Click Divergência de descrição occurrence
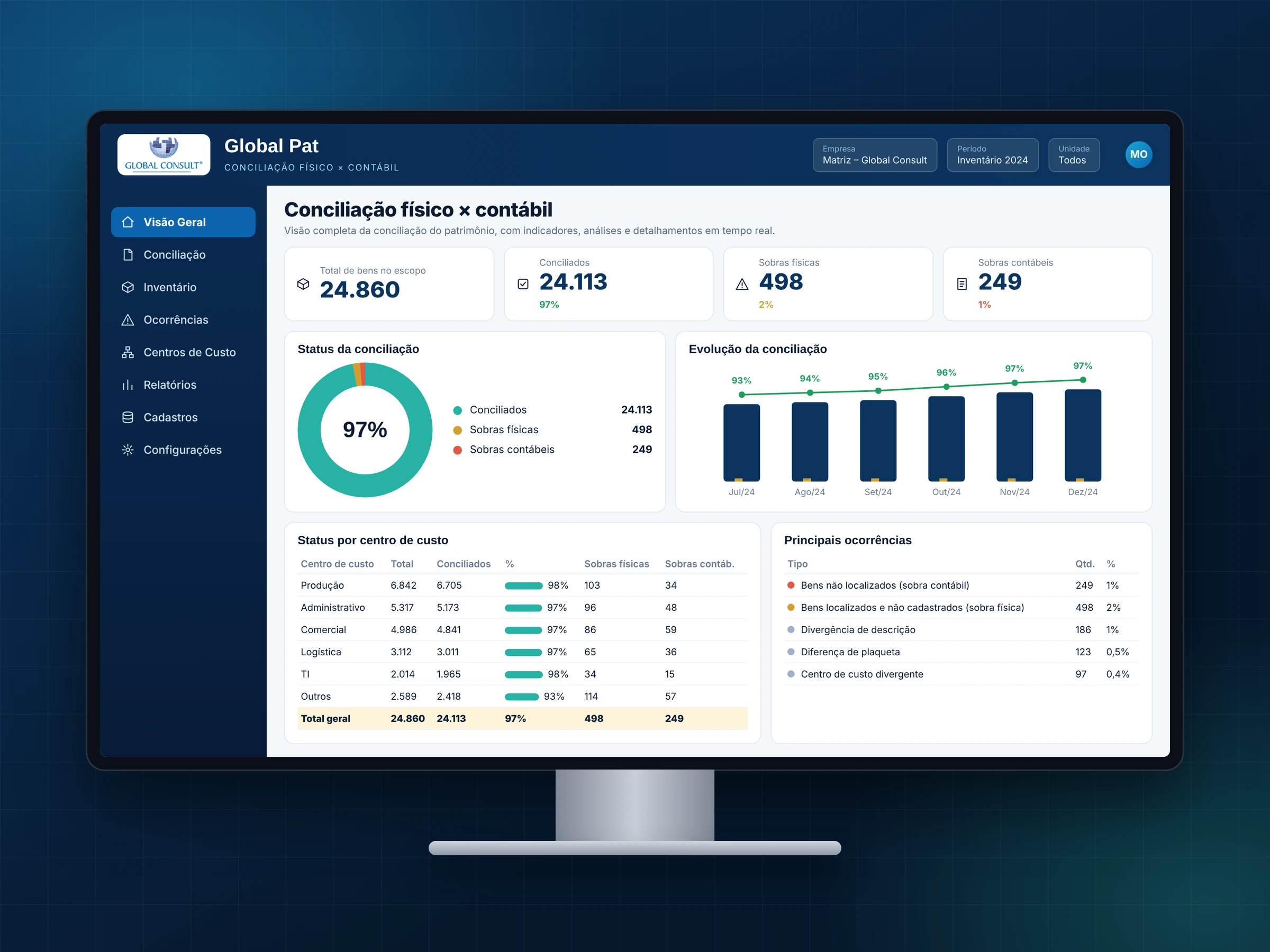This screenshot has width=1270, height=952. [x=961, y=629]
